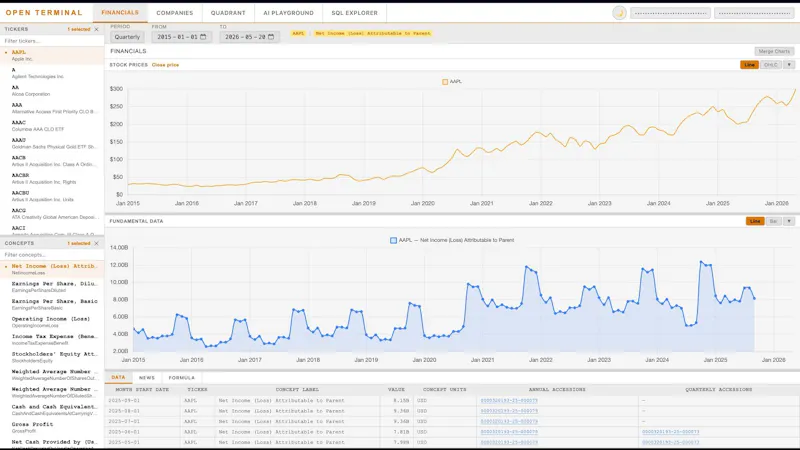Open annual accession link for 2025-09-01 row
Image resolution: width=800 pixels, height=450 pixels.
click(x=509, y=401)
